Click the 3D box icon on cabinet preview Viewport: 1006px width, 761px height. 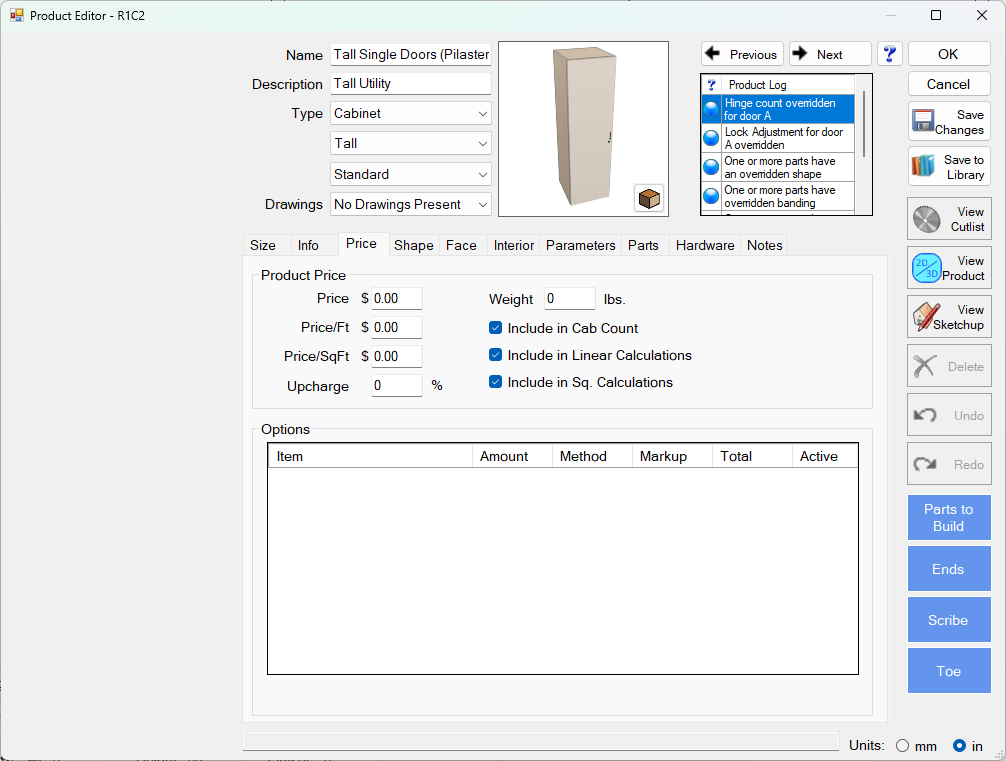tap(649, 198)
